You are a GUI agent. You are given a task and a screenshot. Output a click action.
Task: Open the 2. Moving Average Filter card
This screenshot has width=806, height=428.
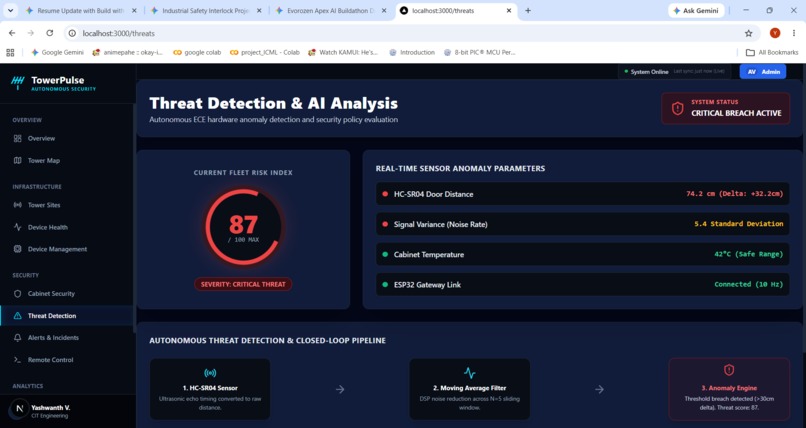click(x=469, y=389)
